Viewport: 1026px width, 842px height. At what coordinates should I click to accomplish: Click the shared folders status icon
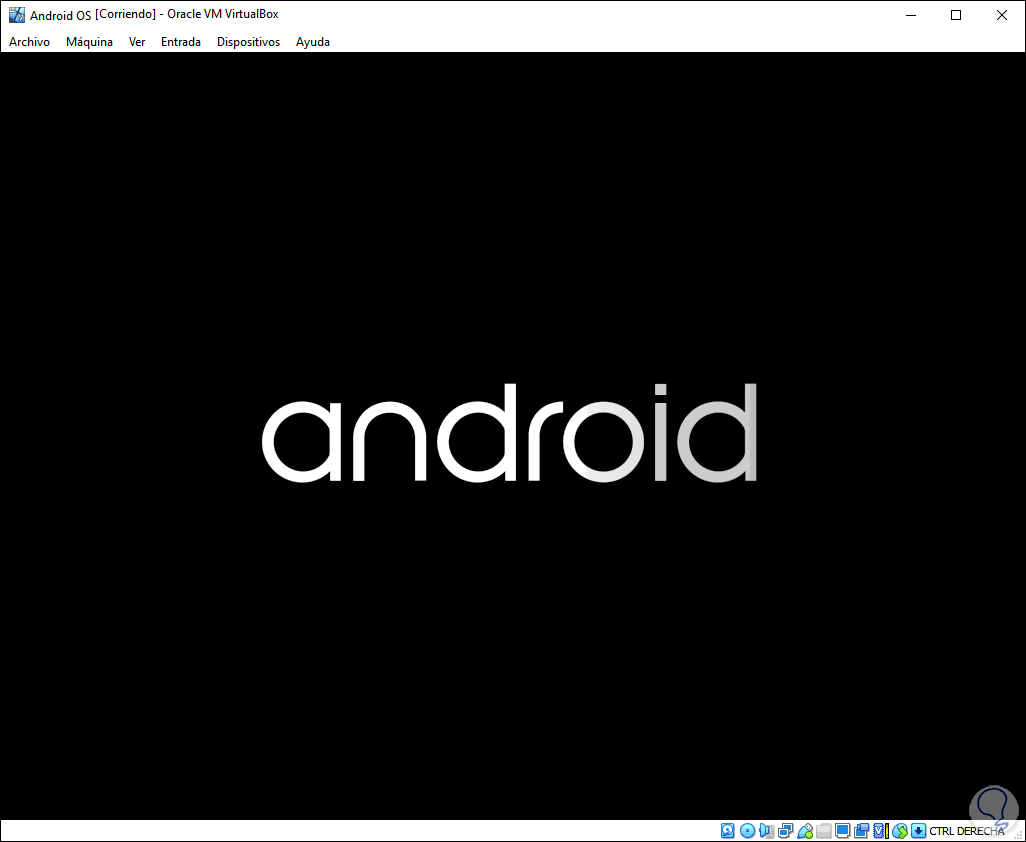[824, 831]
